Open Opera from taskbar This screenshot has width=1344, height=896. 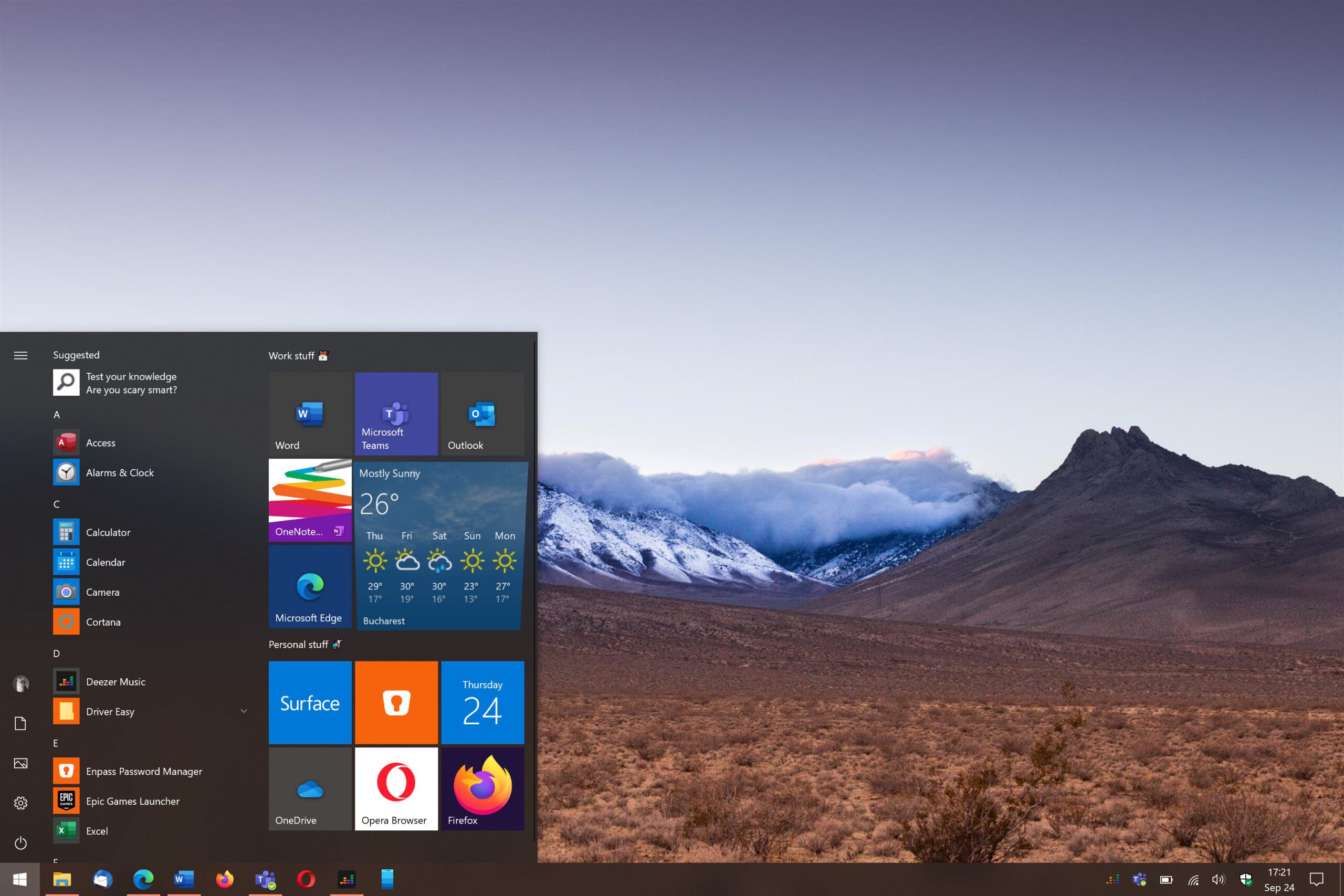pyautogui.click(x=306, y=879)
